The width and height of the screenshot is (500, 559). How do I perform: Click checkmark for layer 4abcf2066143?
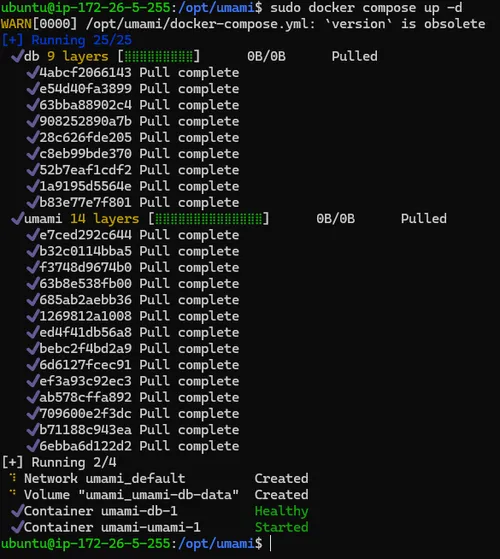(x=32, y=72)
